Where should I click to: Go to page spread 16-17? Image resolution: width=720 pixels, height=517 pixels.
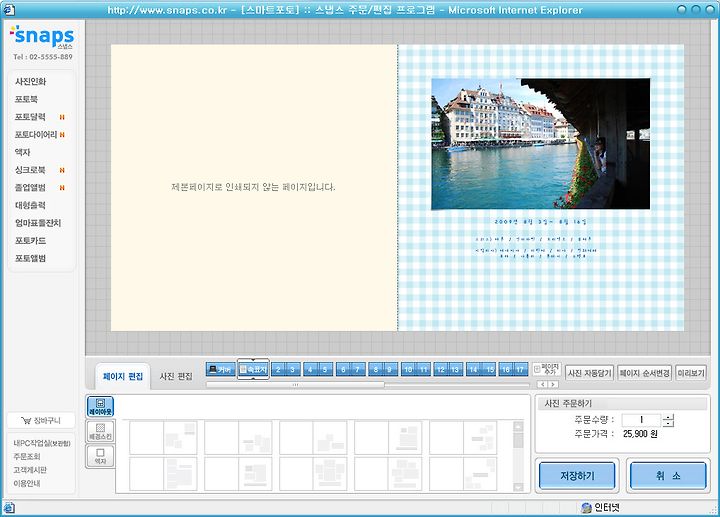point(513,369)
